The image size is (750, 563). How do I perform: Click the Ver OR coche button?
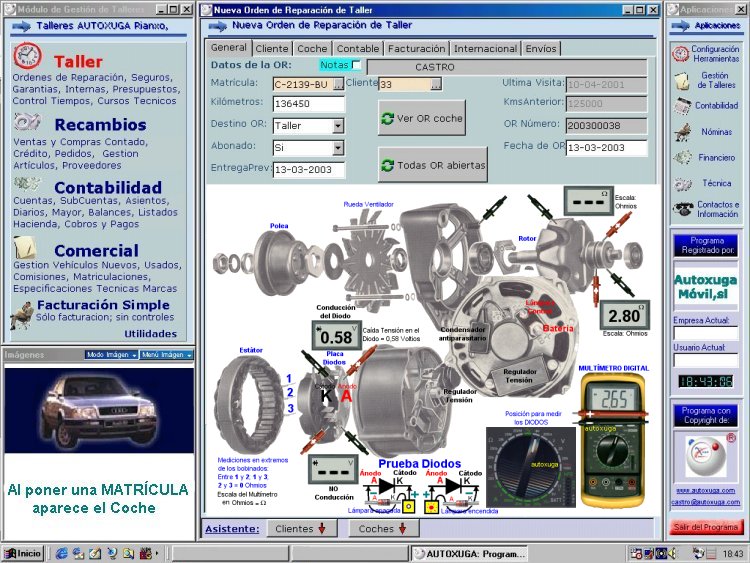point(421,118)
